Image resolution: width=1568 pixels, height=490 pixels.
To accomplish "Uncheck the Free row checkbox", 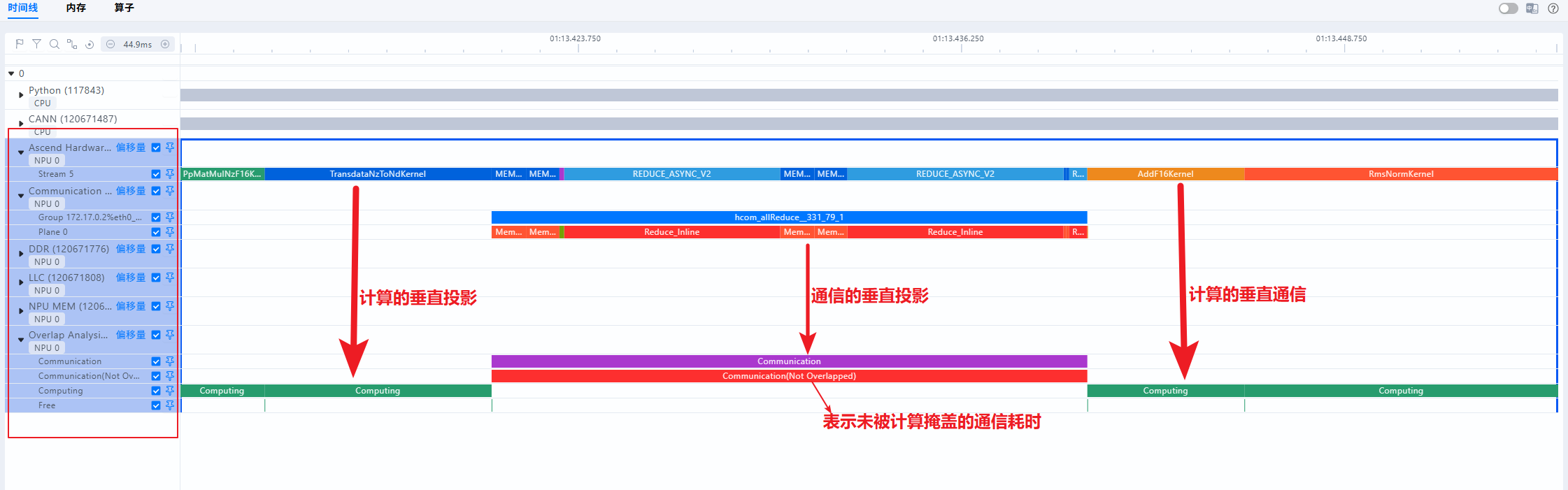I will (x=156, y=405).
